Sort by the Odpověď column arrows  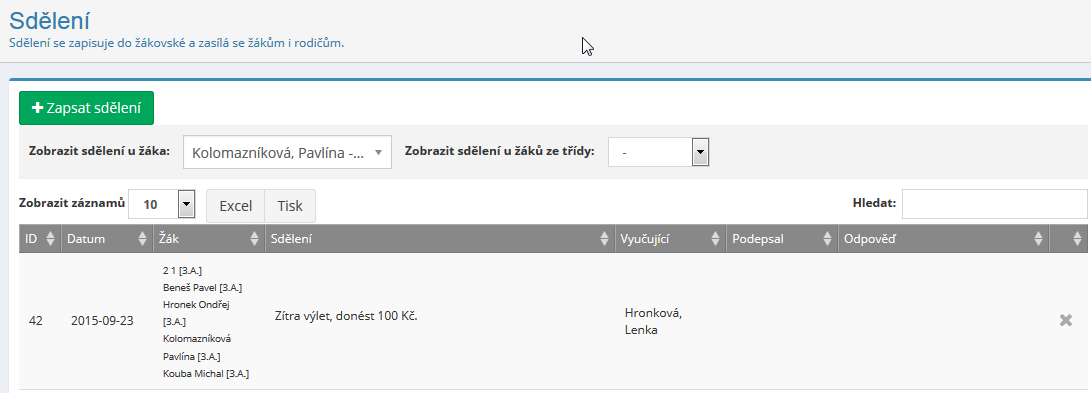point(1038,239)
